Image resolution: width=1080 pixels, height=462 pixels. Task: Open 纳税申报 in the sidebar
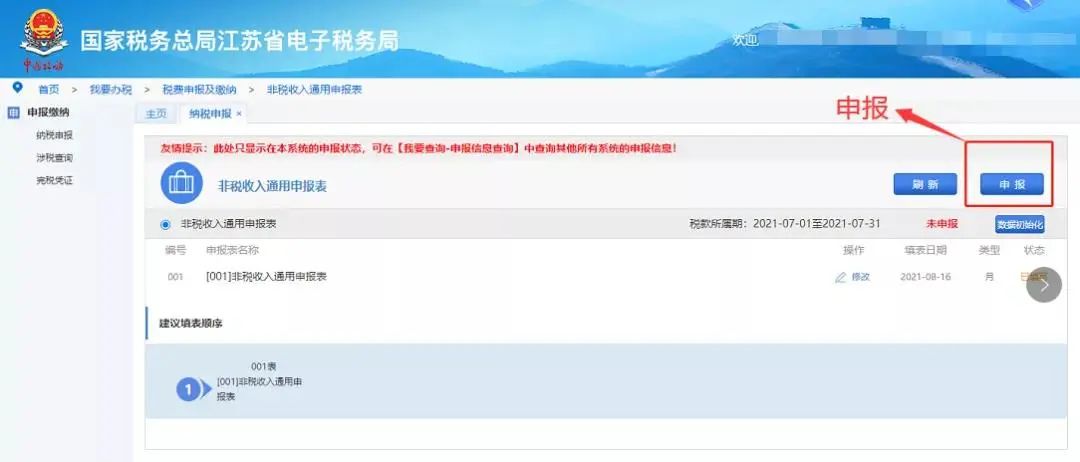click(54, 136)
